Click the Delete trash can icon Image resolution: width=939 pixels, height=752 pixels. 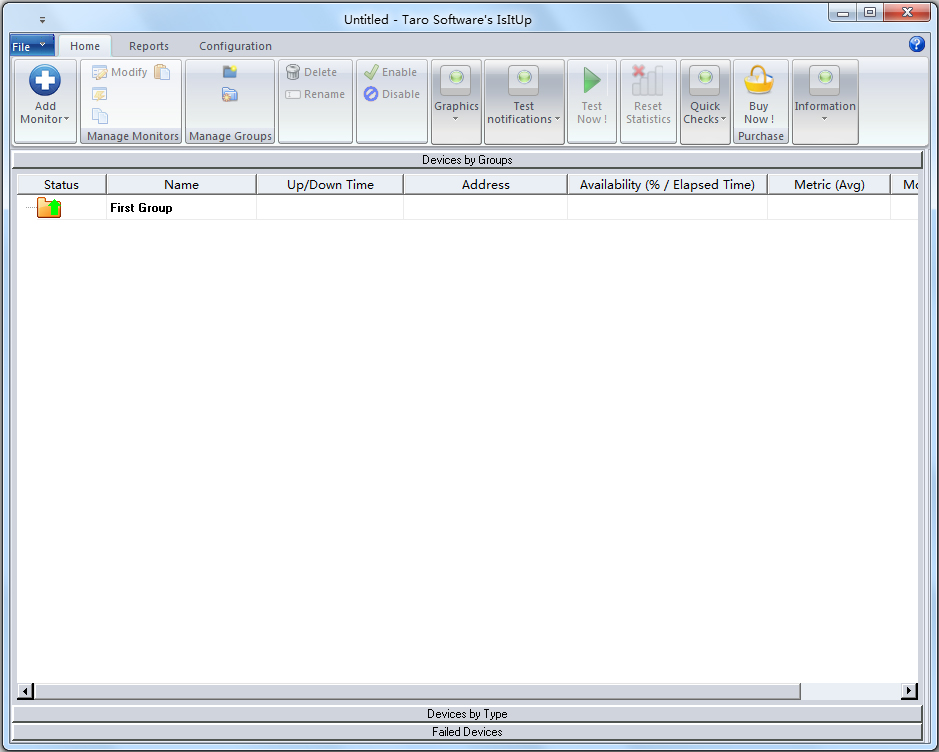point(293,73)
